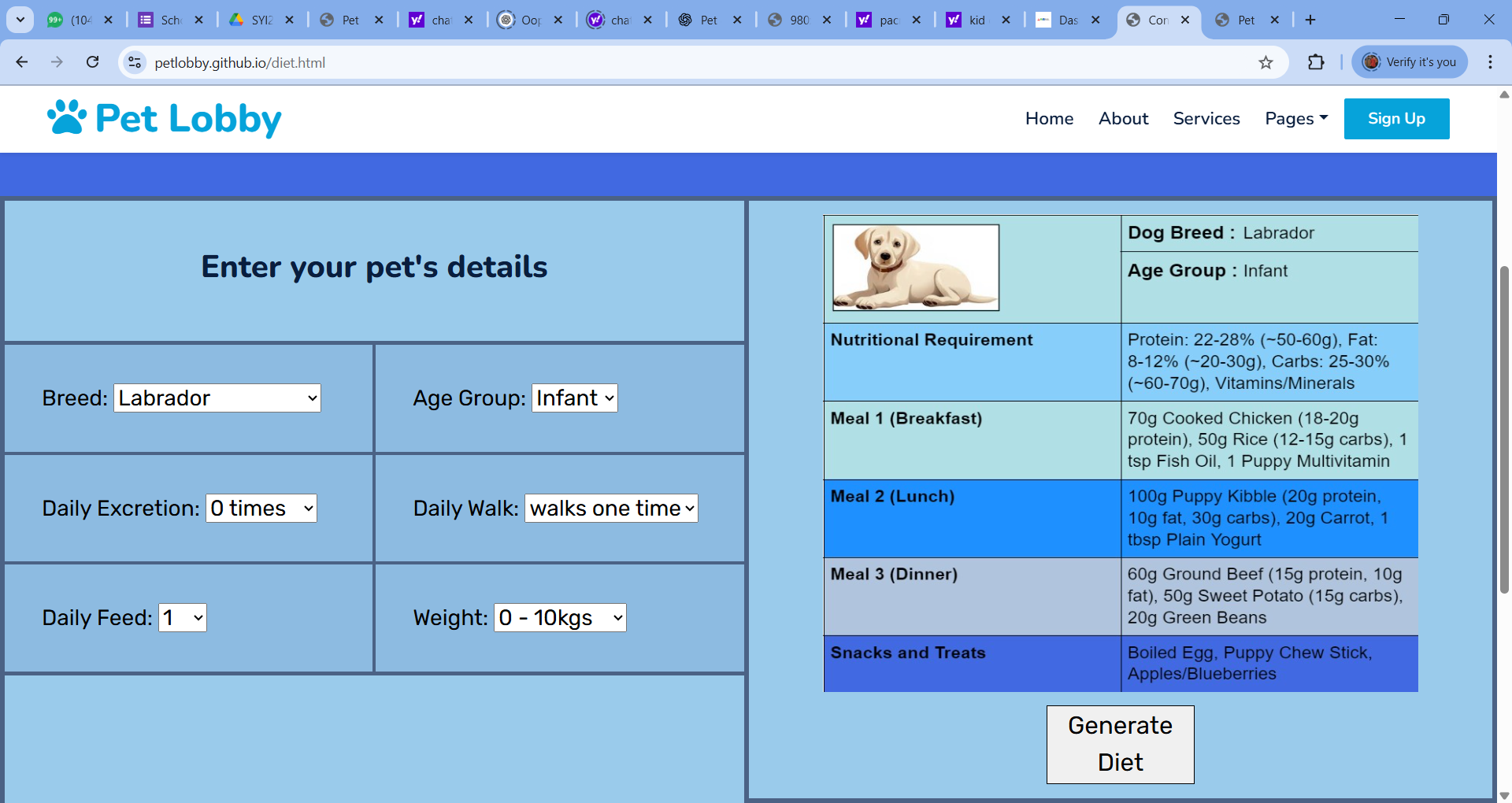Reload the current page
Screen dimensions: 1512x803
[92, 62]
